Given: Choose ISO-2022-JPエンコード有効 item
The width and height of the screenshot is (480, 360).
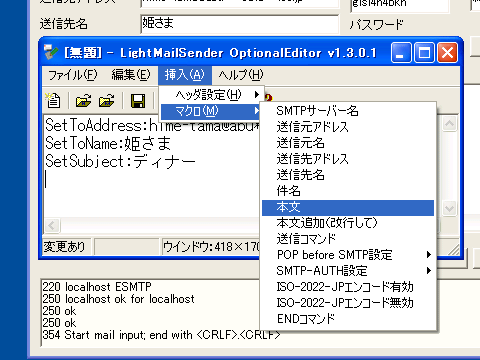Looking at the screenshot, I should (x=348, y=287).
